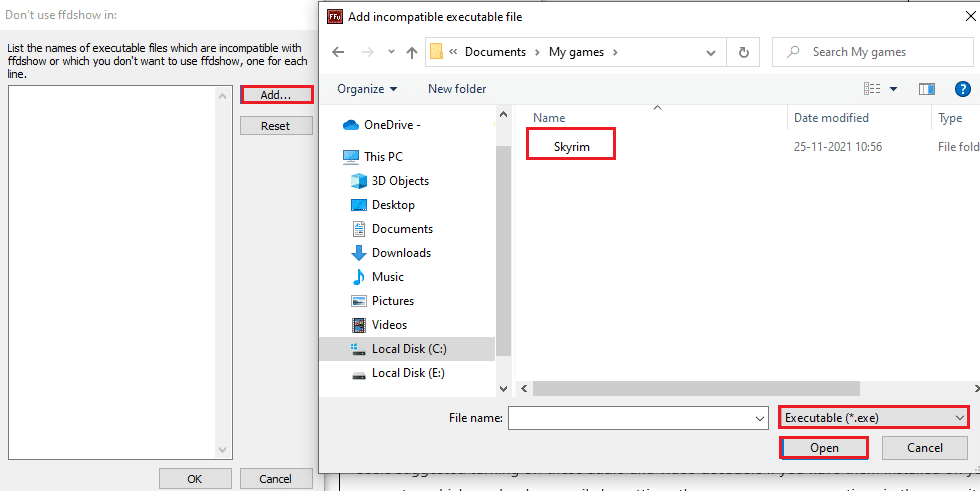Click Cancel in the ffdshow window

pos(276,479)
